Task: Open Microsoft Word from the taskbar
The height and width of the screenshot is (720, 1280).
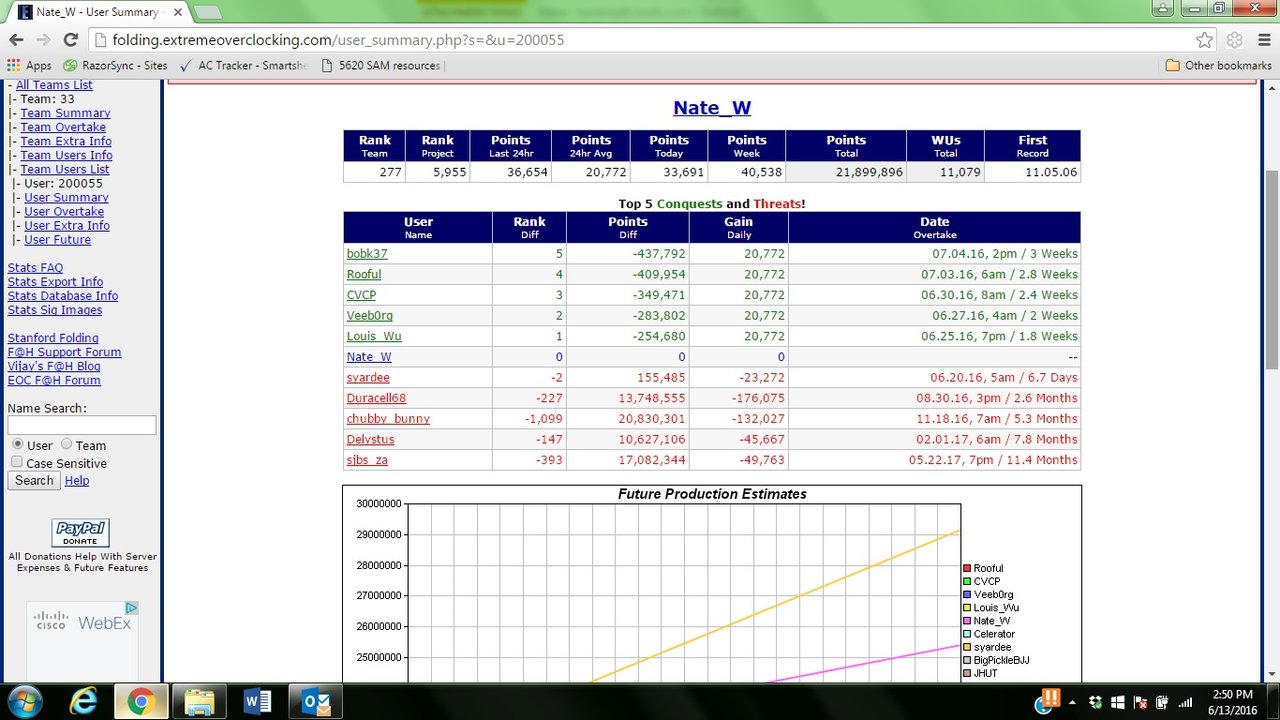Action: (x=258, y=702)
